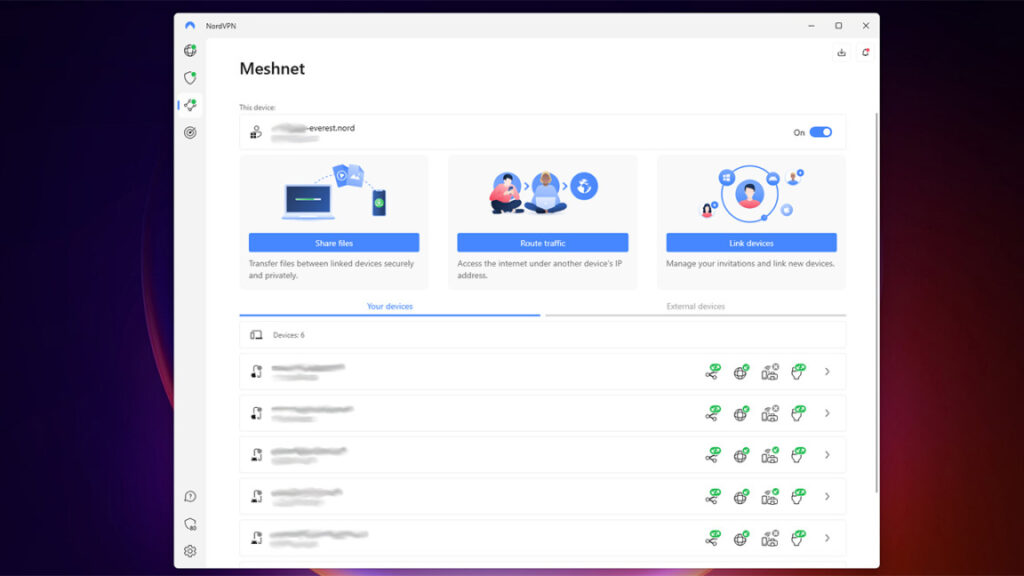Image resolution: width=1024 pixels, height=576 pixels.
Task: Click the This device: label
Action: [257, 107]
